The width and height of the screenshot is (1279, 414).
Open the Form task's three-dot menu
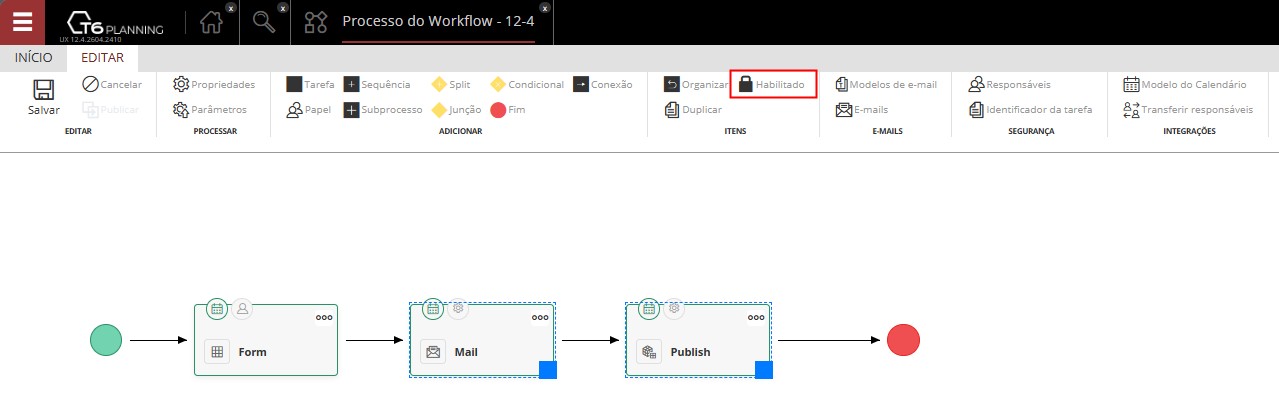324,317
